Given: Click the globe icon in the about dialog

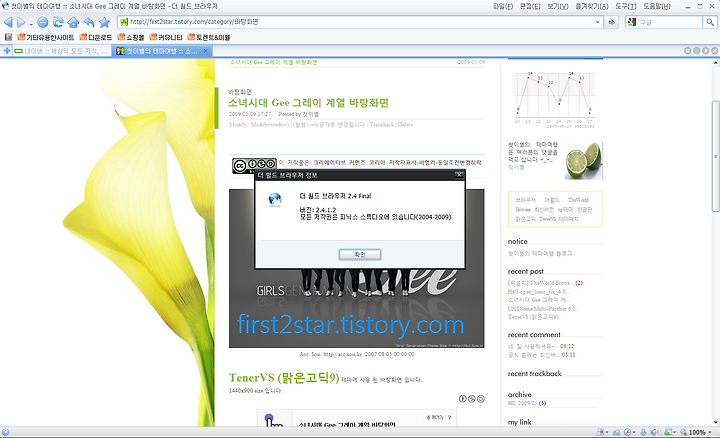Looking at the screenshot, I should [275, 200].
